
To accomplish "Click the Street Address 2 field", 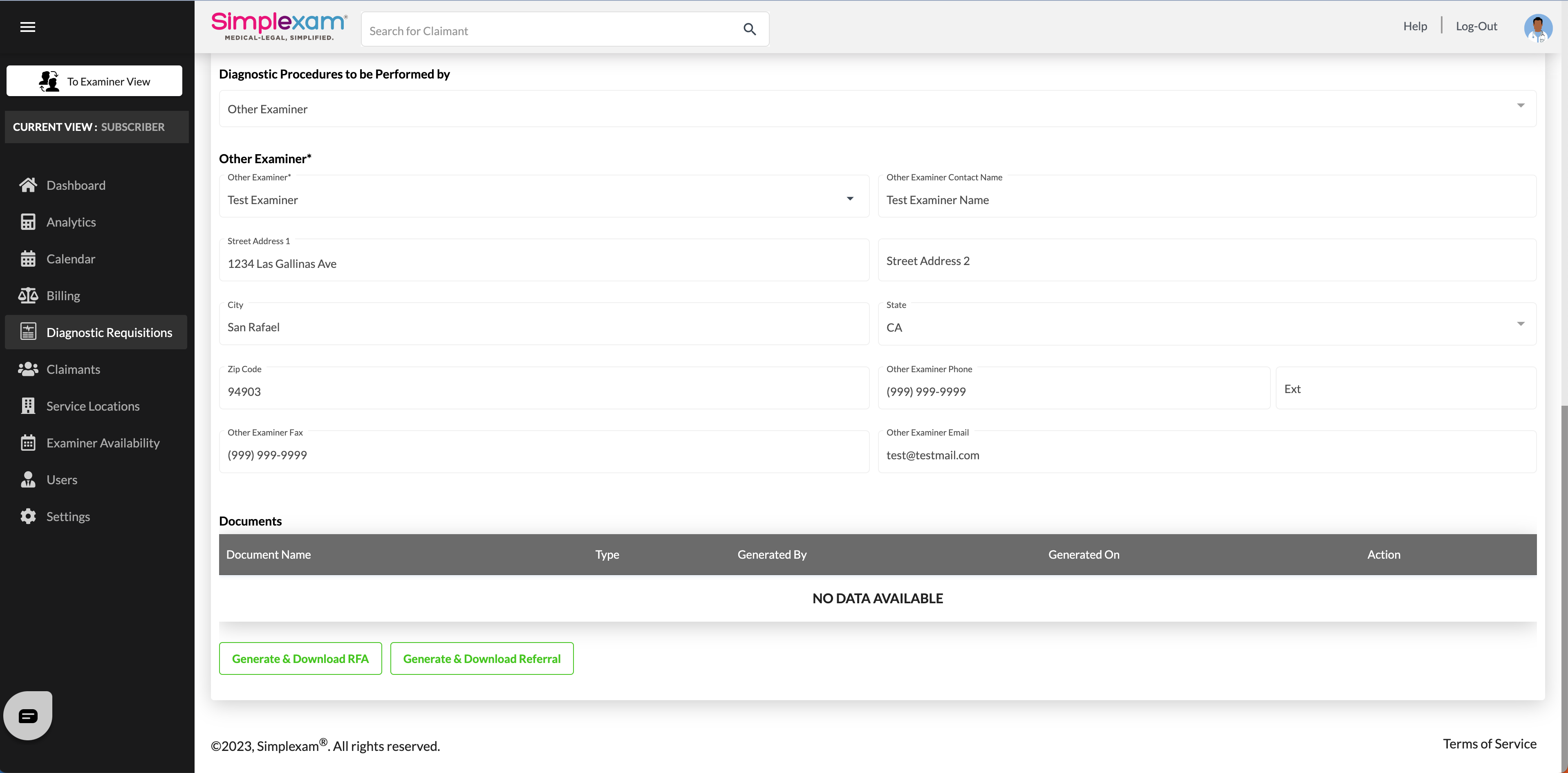I will click(1206, 261).
